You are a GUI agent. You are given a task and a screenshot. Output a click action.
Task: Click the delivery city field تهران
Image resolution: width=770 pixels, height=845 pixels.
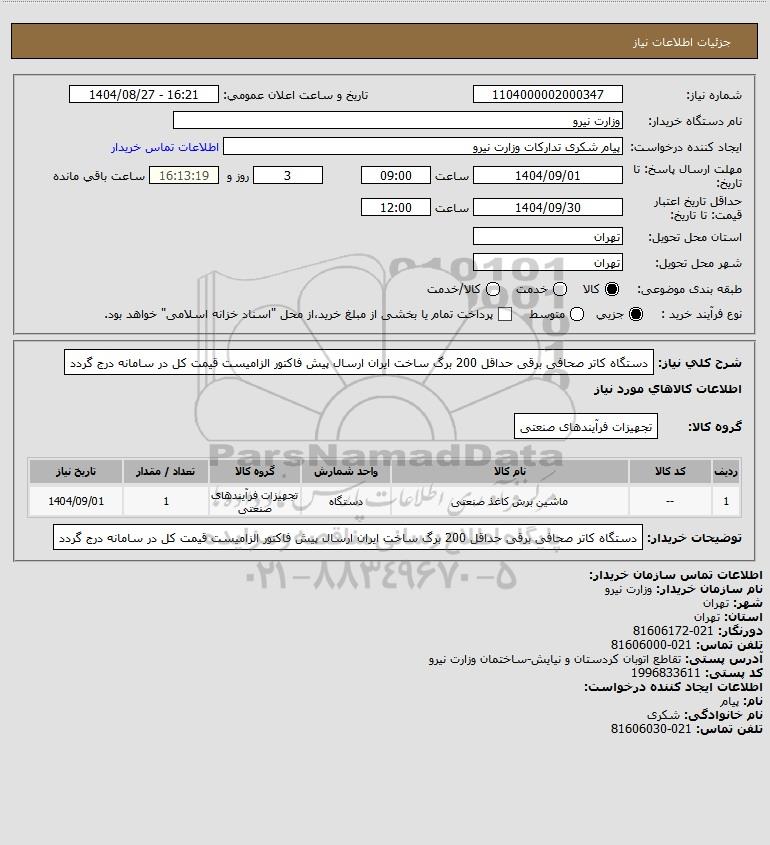tap(547, 262)
